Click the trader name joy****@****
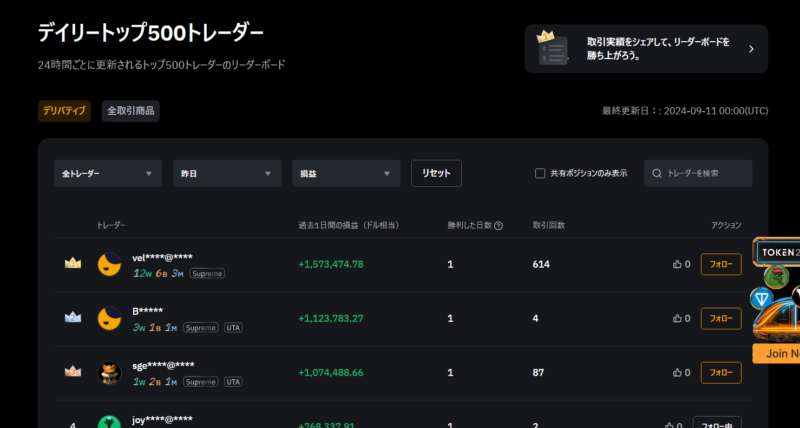 coord(162,419)
